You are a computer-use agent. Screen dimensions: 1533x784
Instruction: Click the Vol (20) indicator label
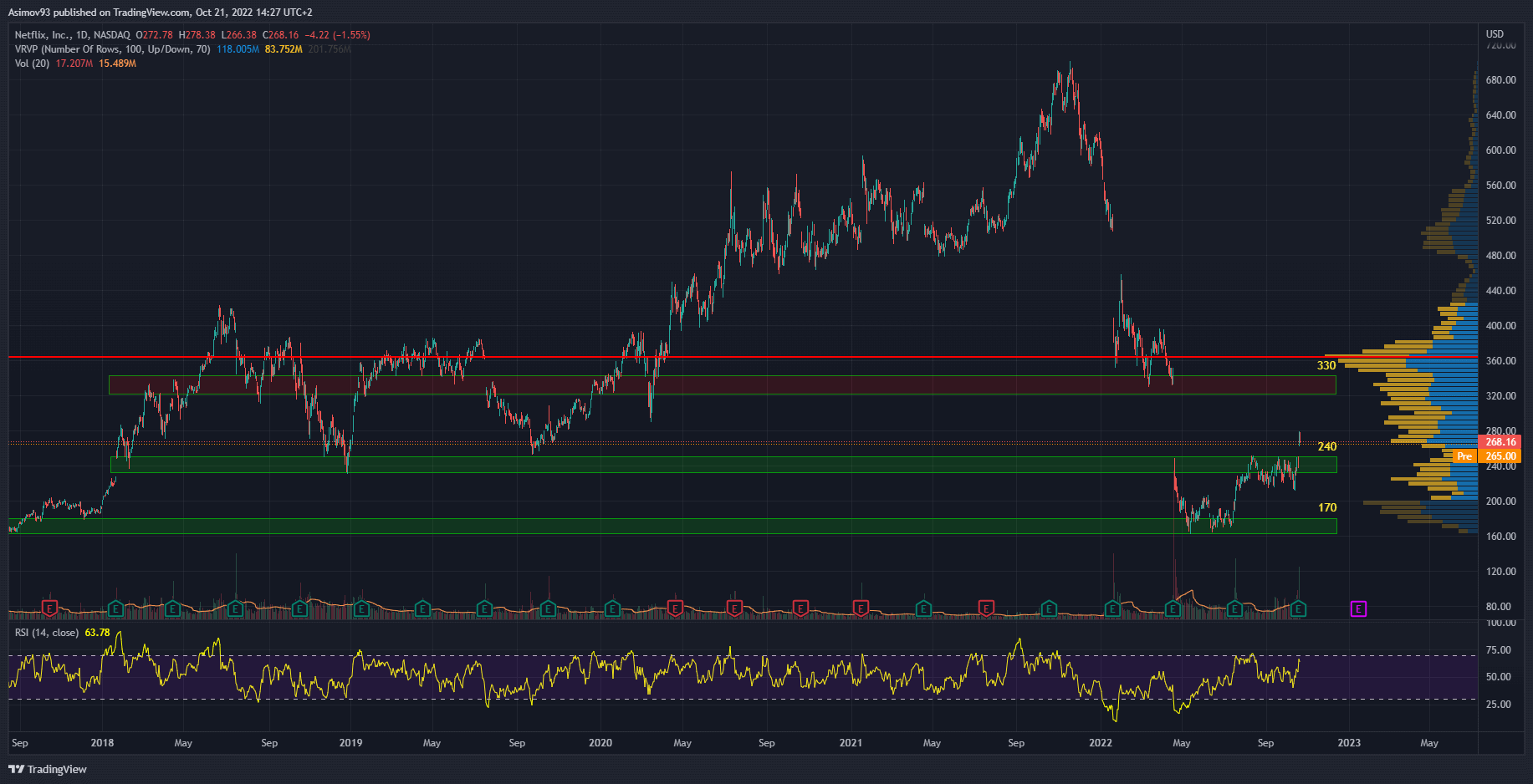pos(32,64)
